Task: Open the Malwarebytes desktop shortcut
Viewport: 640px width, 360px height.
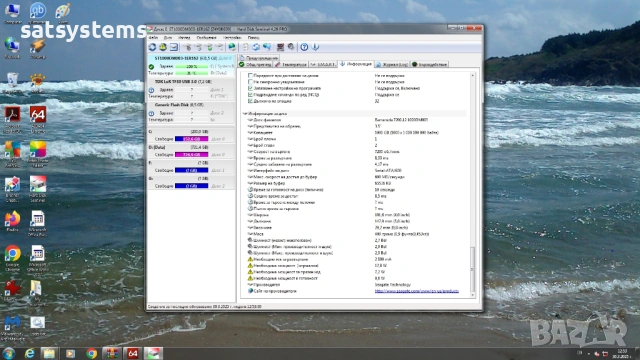Action: click(x=12, y=327)
